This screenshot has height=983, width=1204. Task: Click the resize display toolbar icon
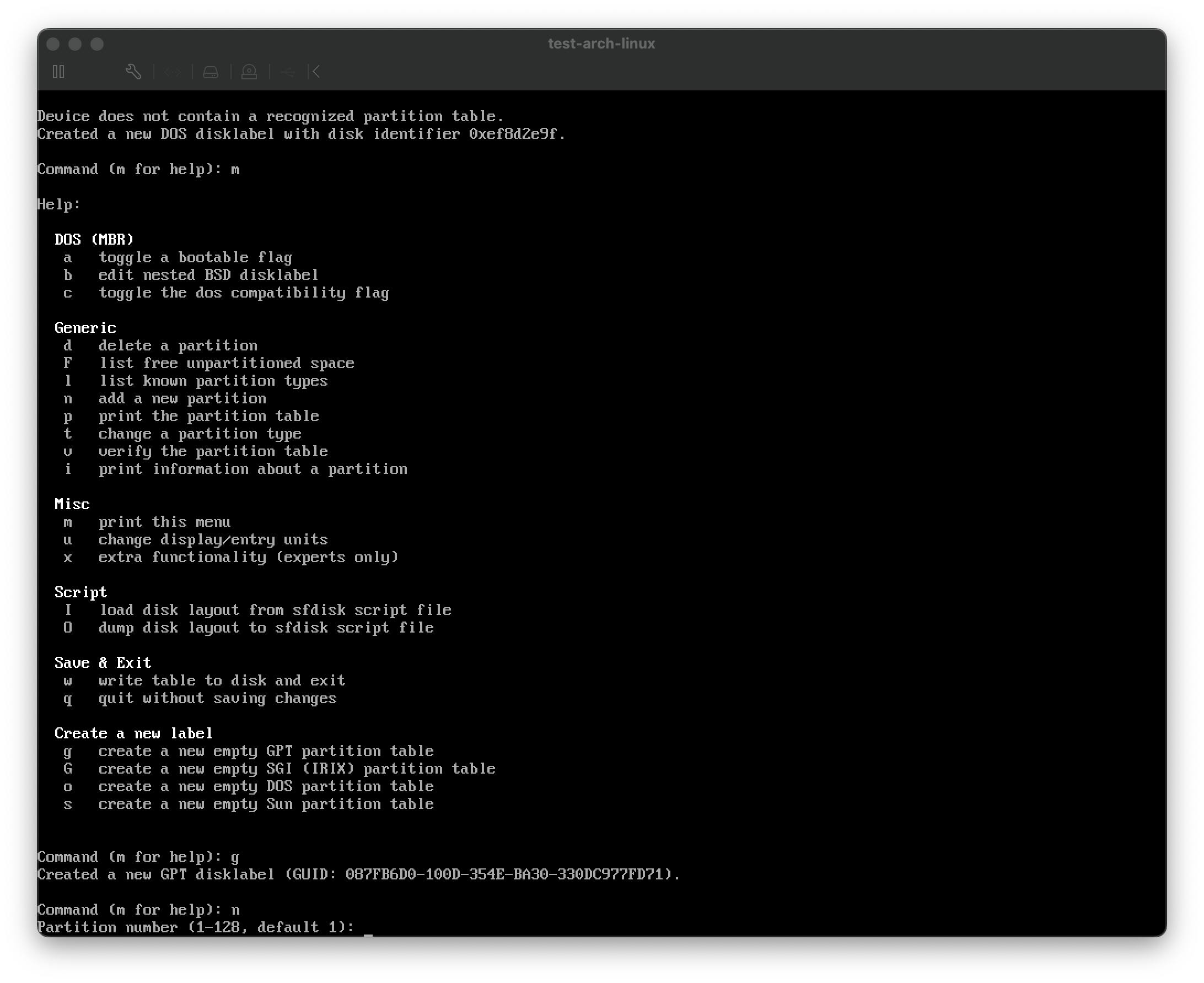coord(173,71)
